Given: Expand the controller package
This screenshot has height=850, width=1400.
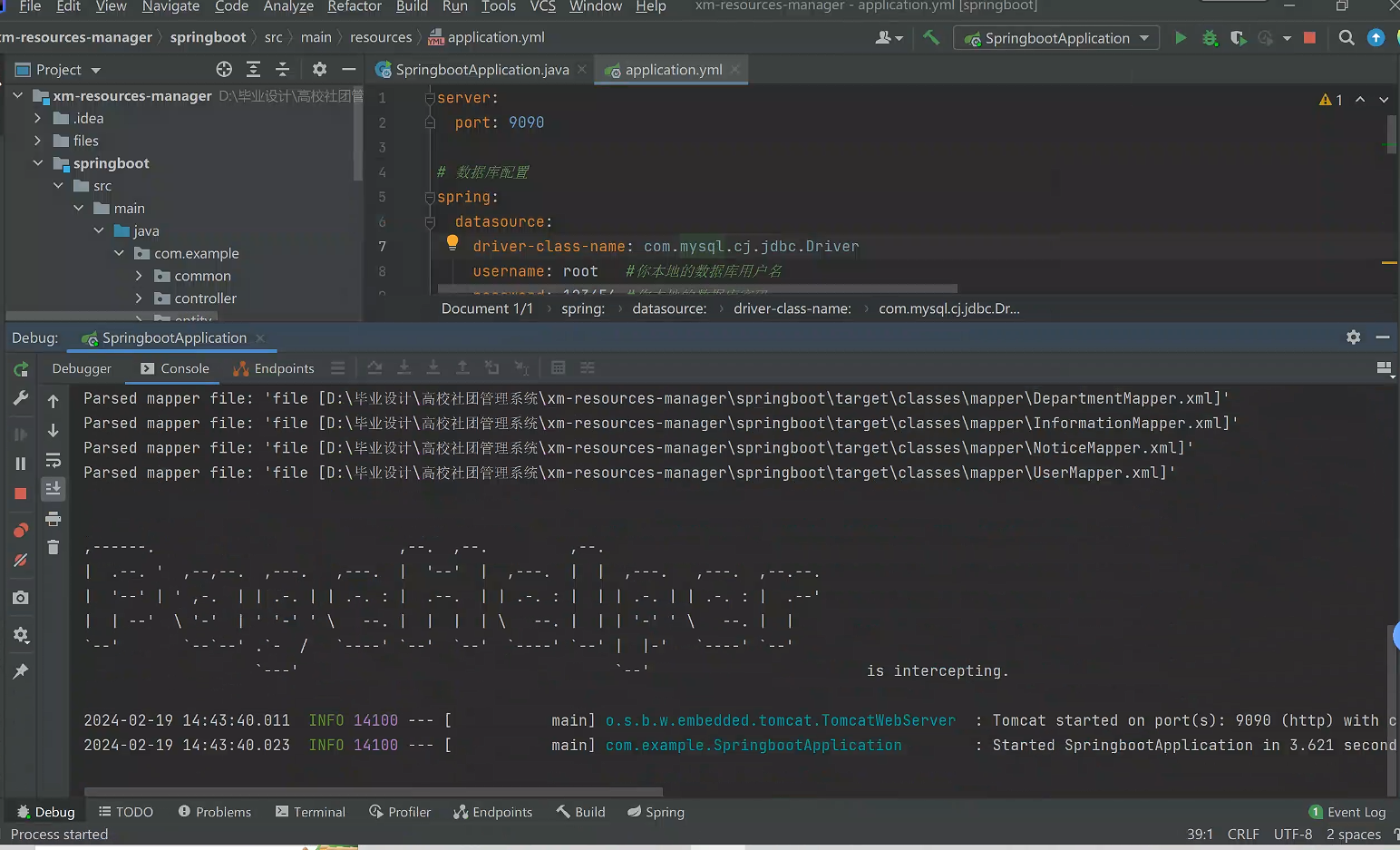Looking at the screenshot, I should 139,298.
